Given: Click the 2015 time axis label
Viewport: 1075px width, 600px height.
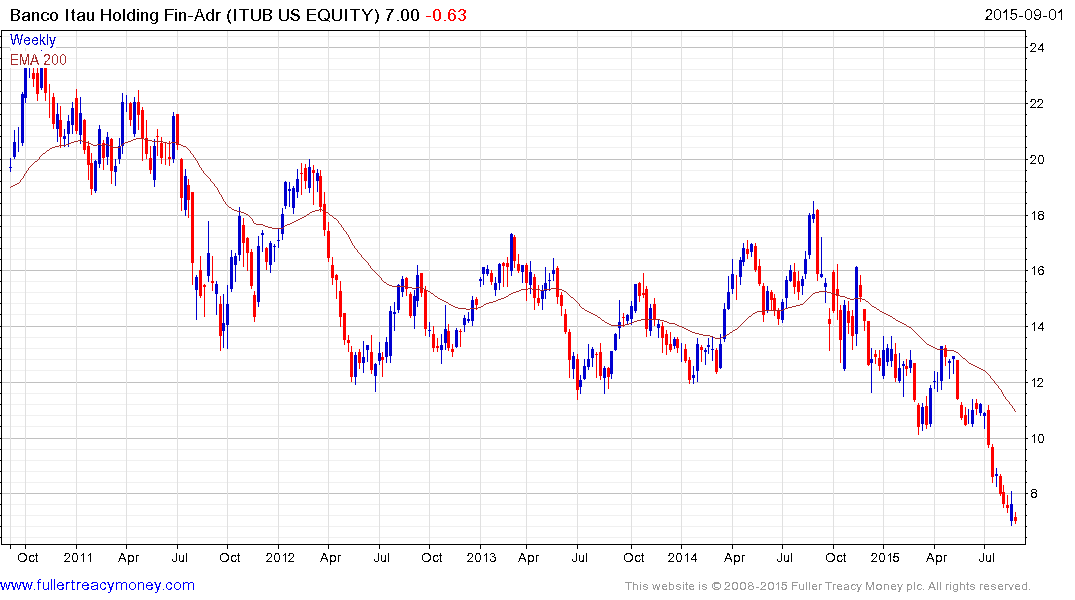Looking at the screenshot, I should point(884,557).
